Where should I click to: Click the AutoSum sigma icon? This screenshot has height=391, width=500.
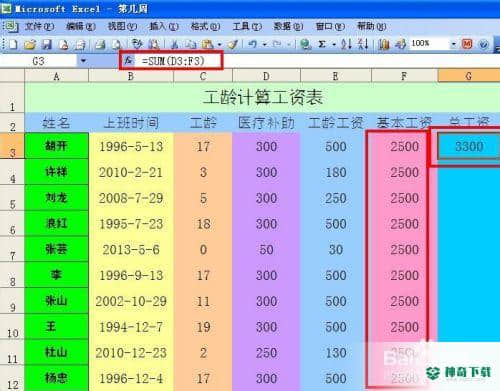pyautogui.click(x=322, y=44)
